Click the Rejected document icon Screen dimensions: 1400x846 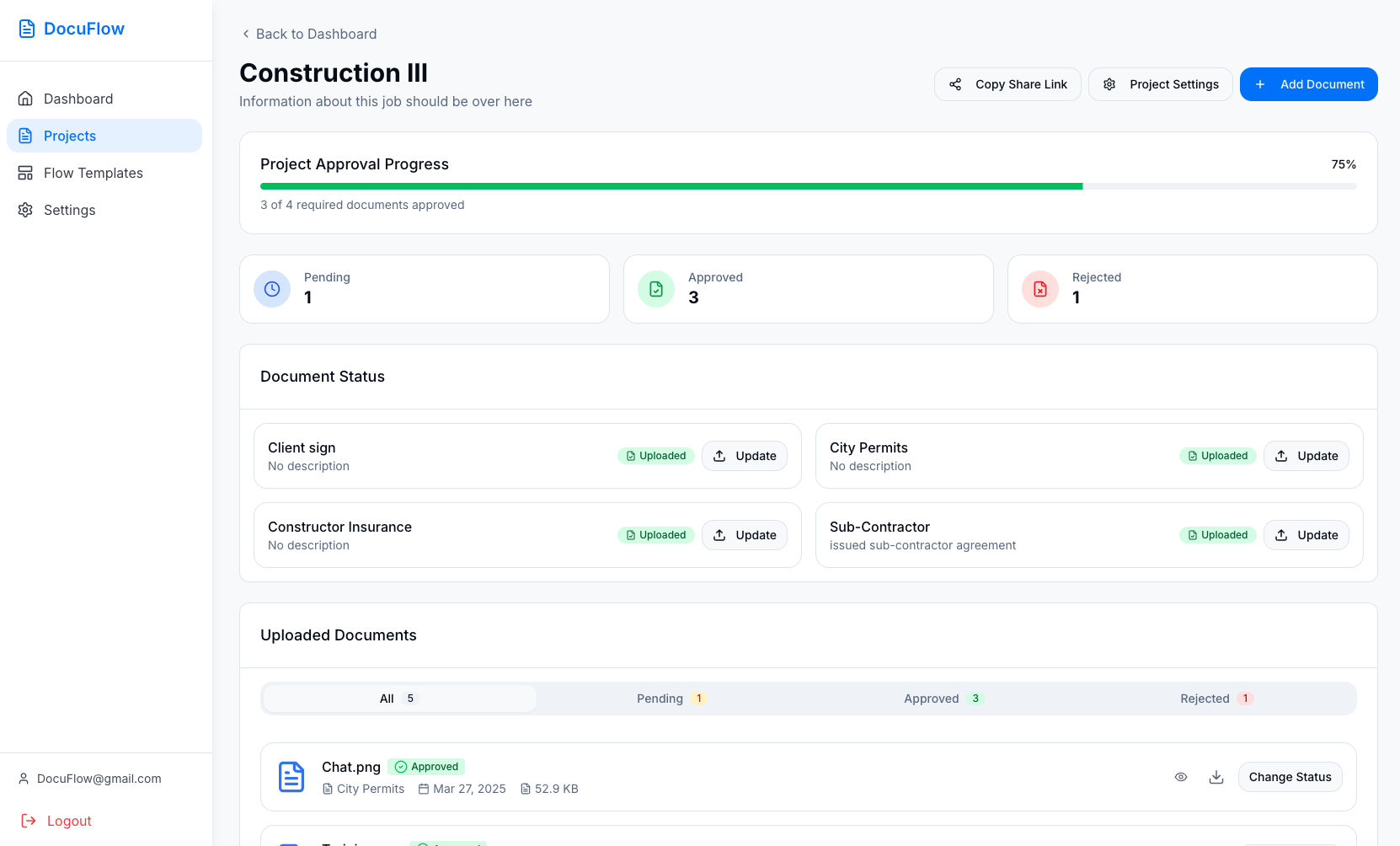pyautogui.click(x=1040, y=289)
